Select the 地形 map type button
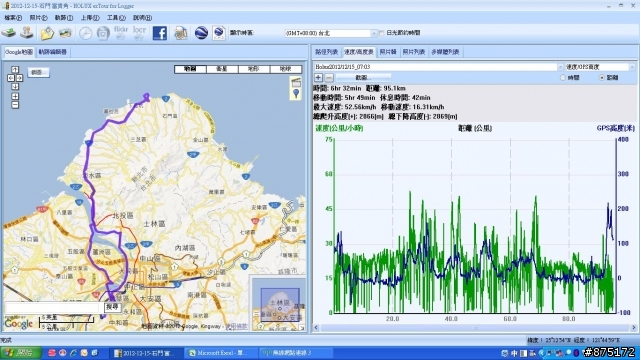640x360 pixels. pos(253,69)
